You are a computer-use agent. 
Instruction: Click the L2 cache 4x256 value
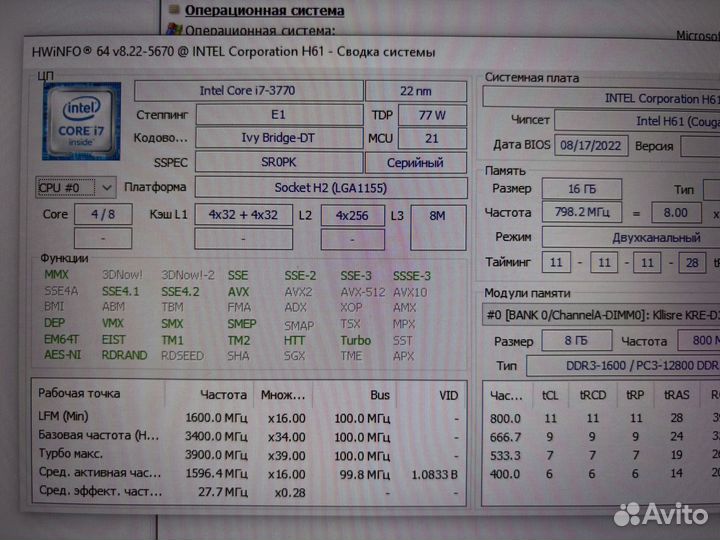(x=352, y=215)
